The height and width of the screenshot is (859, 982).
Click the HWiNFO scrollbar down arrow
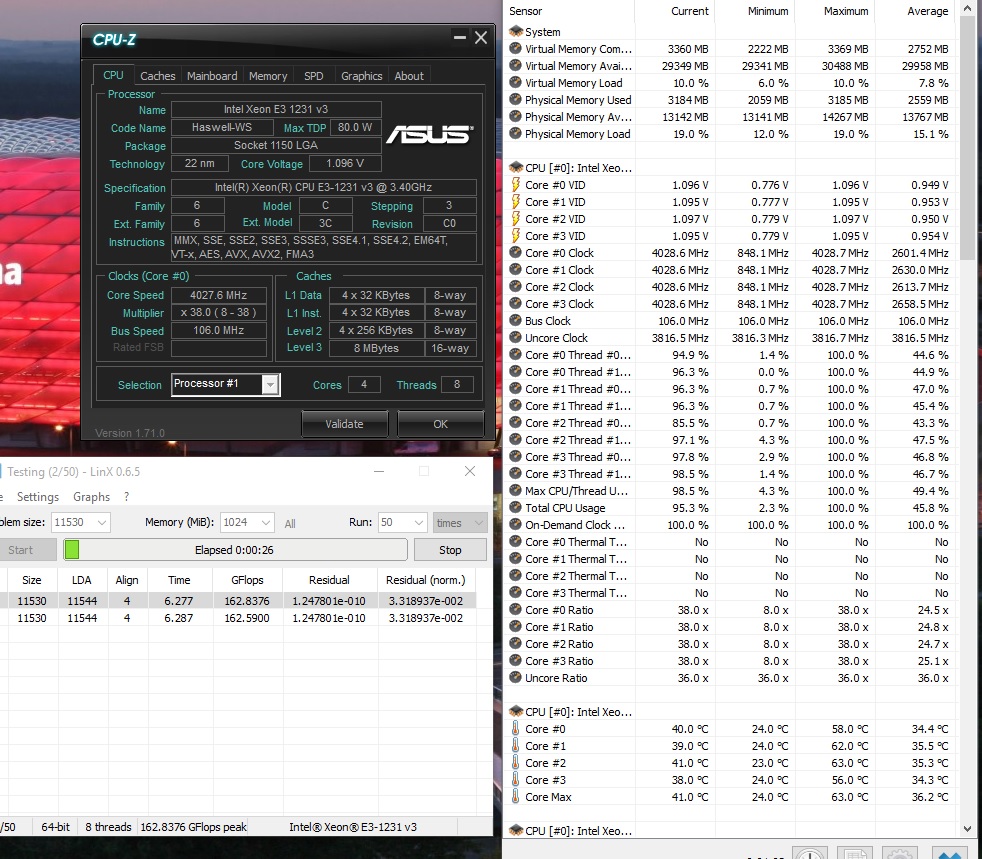968,829
